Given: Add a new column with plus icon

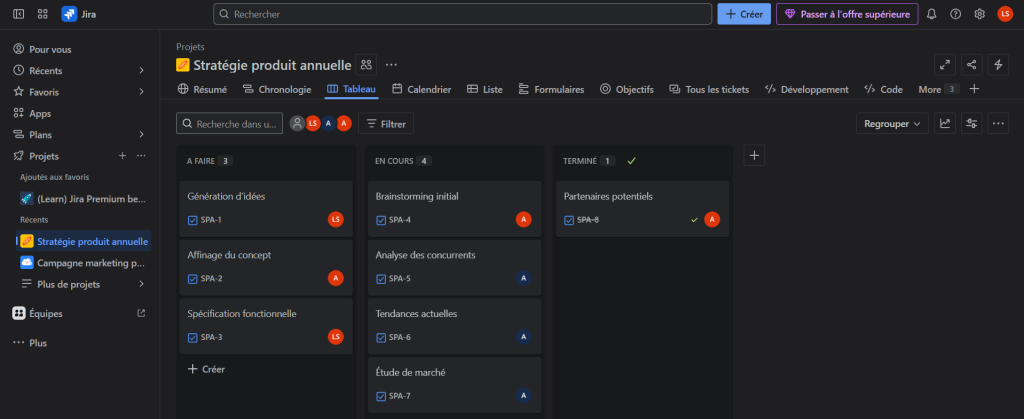Looking at the screenshot, I should [x=755, y=155].
